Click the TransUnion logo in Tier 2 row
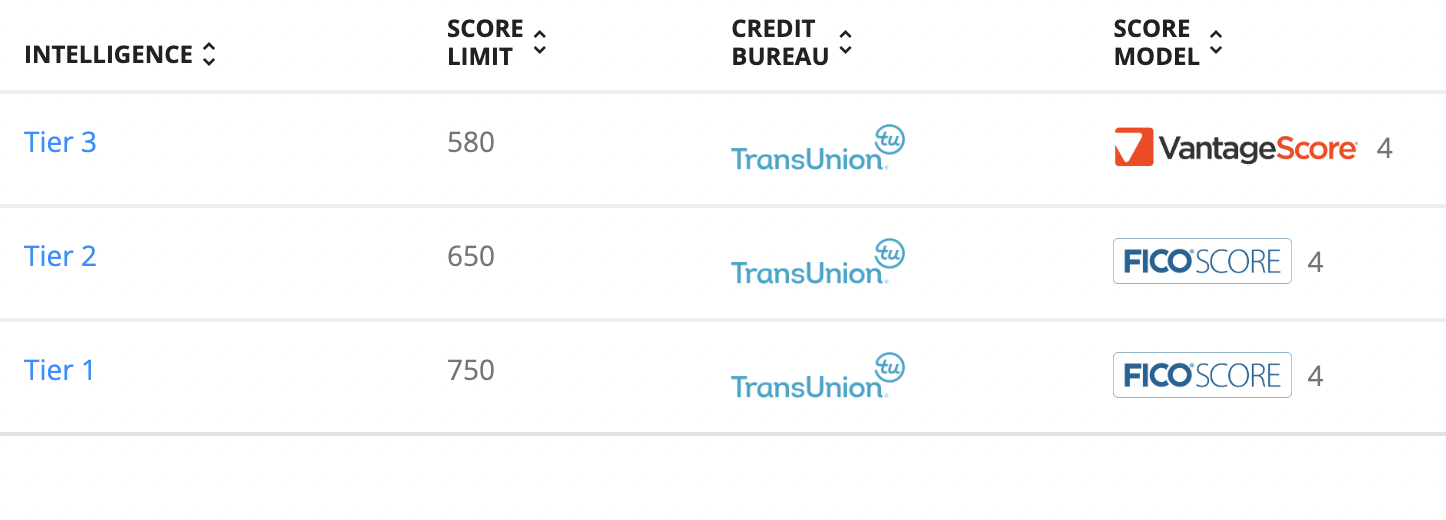The height and width of the screenshot is (520, 1446). (818, 262)
